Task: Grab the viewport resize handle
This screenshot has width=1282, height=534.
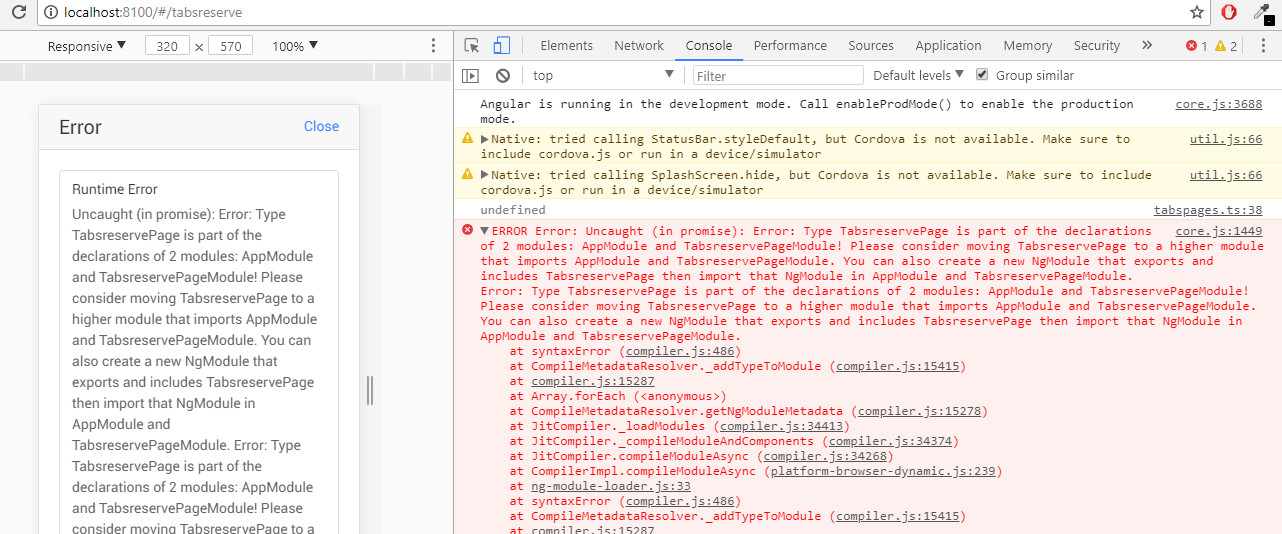Action: [370, 390]
